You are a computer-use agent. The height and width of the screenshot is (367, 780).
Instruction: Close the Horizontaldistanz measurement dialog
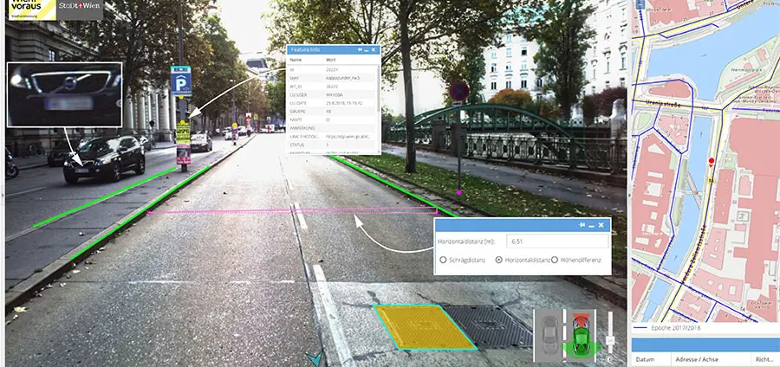pos(601,225)
